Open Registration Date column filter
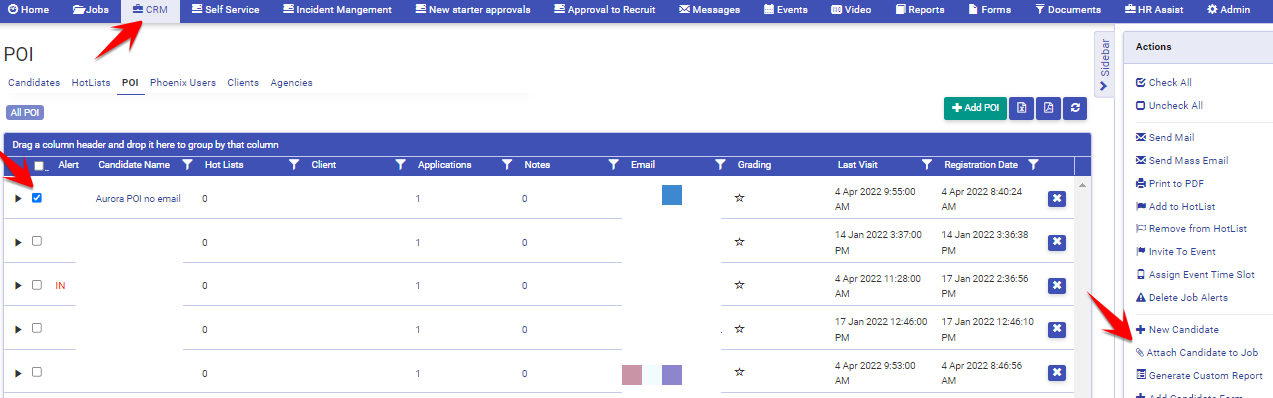 1034,165
